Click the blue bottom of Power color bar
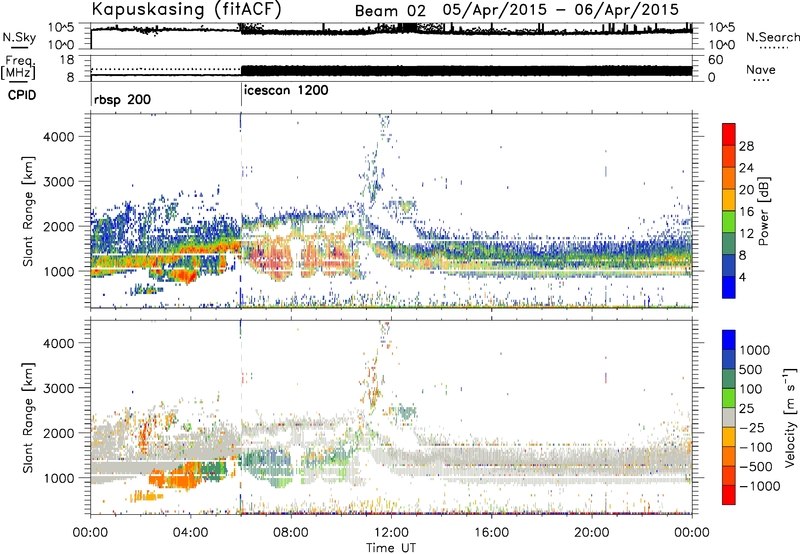This screenshot has height=554, width=800. 729,287
